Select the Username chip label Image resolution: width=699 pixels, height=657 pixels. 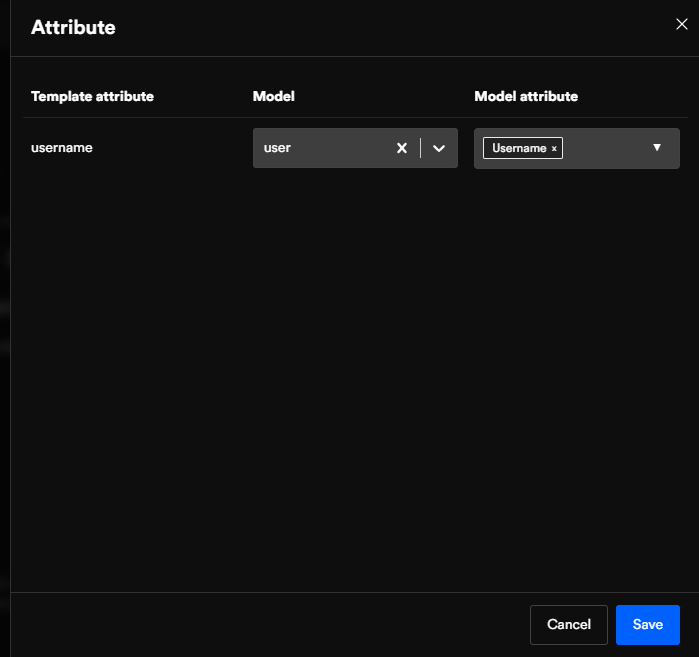pyautogui.click(x=518, y=148)
